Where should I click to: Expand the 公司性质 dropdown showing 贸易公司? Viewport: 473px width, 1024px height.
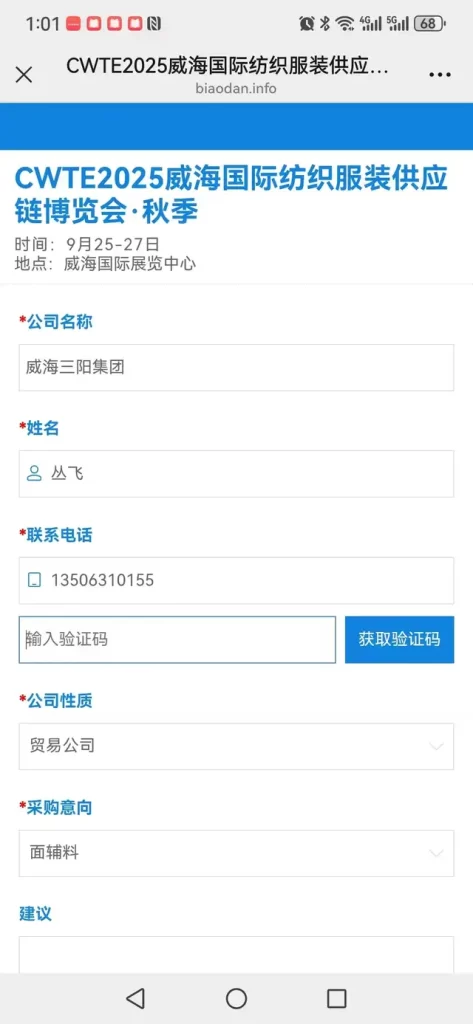(x=236, y=746)
